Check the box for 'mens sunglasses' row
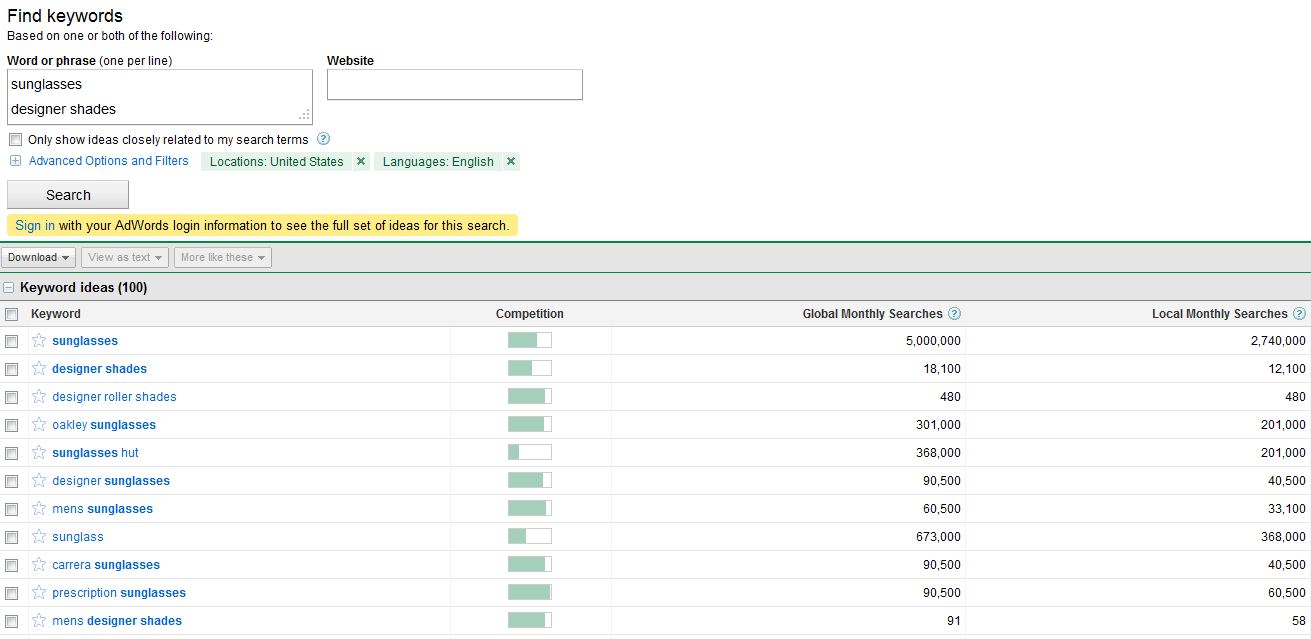 [12, 509]
